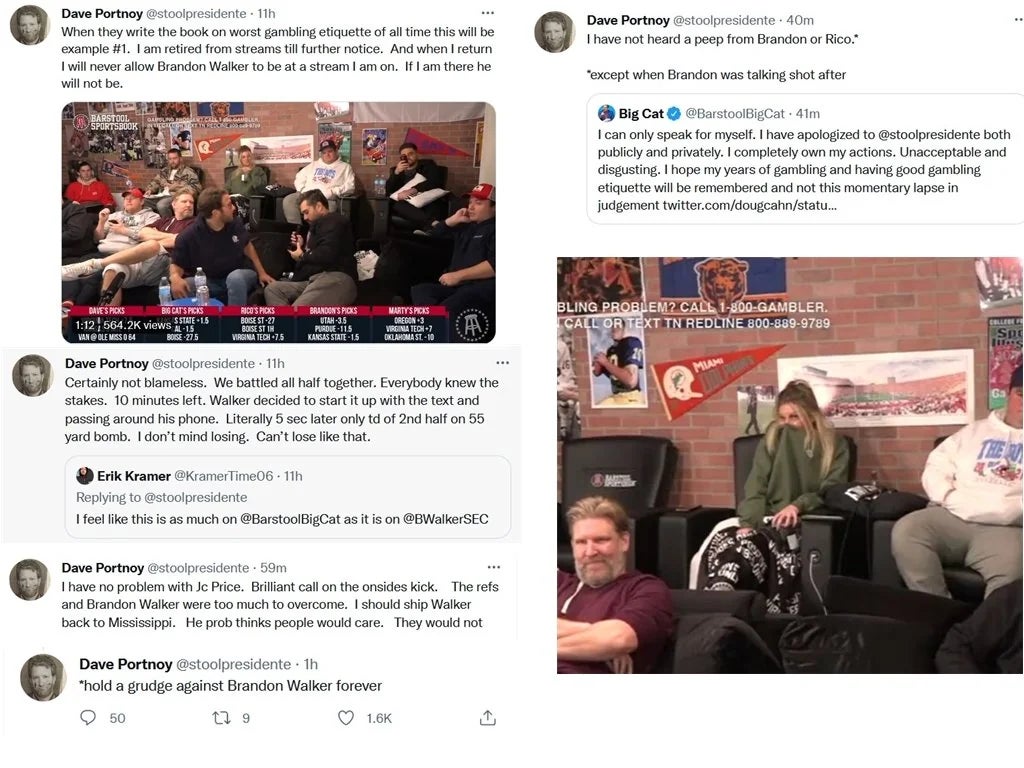Click the reply icon showing 50 comments
This screenshot has width=1024, height=768.
[x=88, y=718]
